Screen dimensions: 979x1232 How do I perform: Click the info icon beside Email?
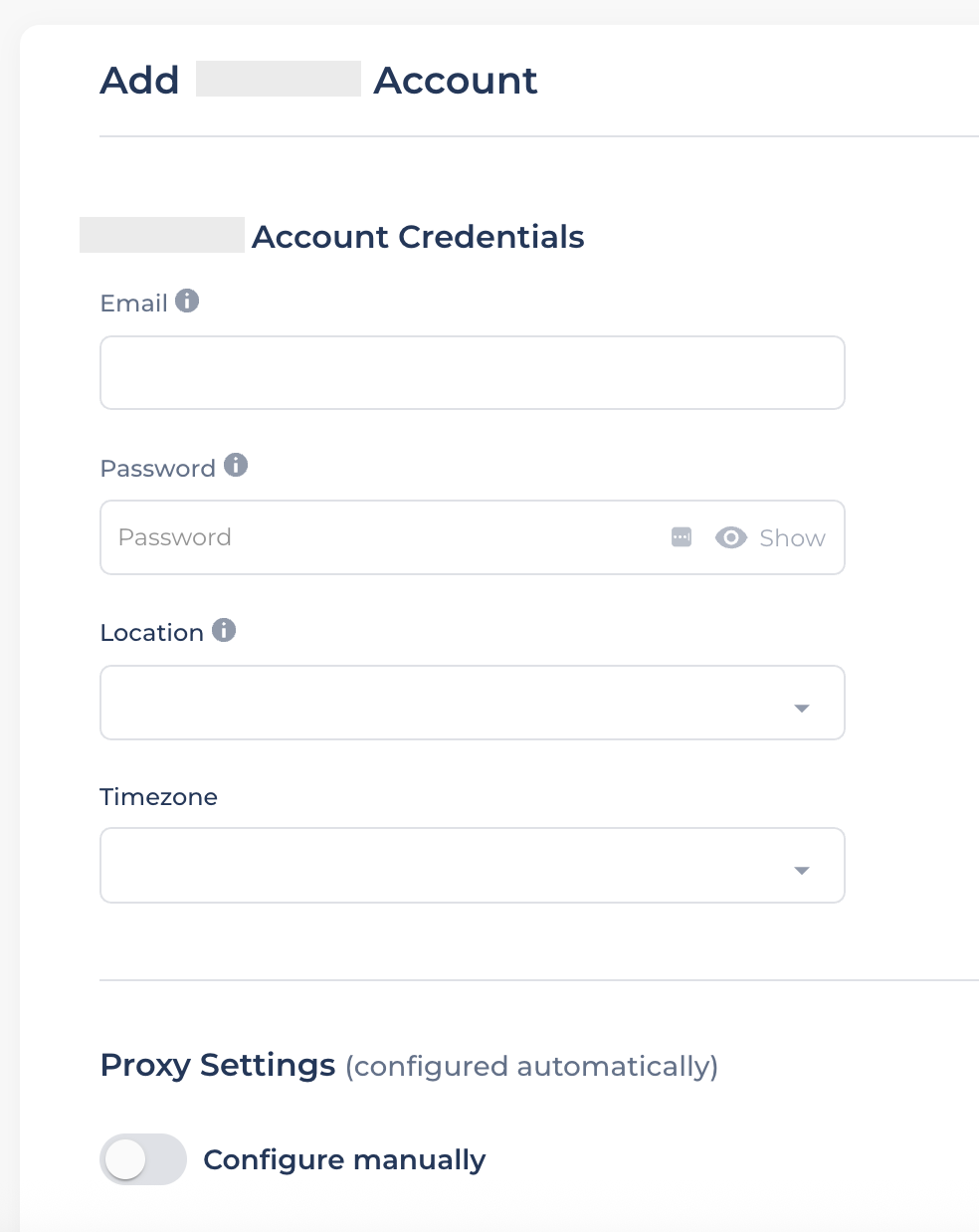click(187, 301)
